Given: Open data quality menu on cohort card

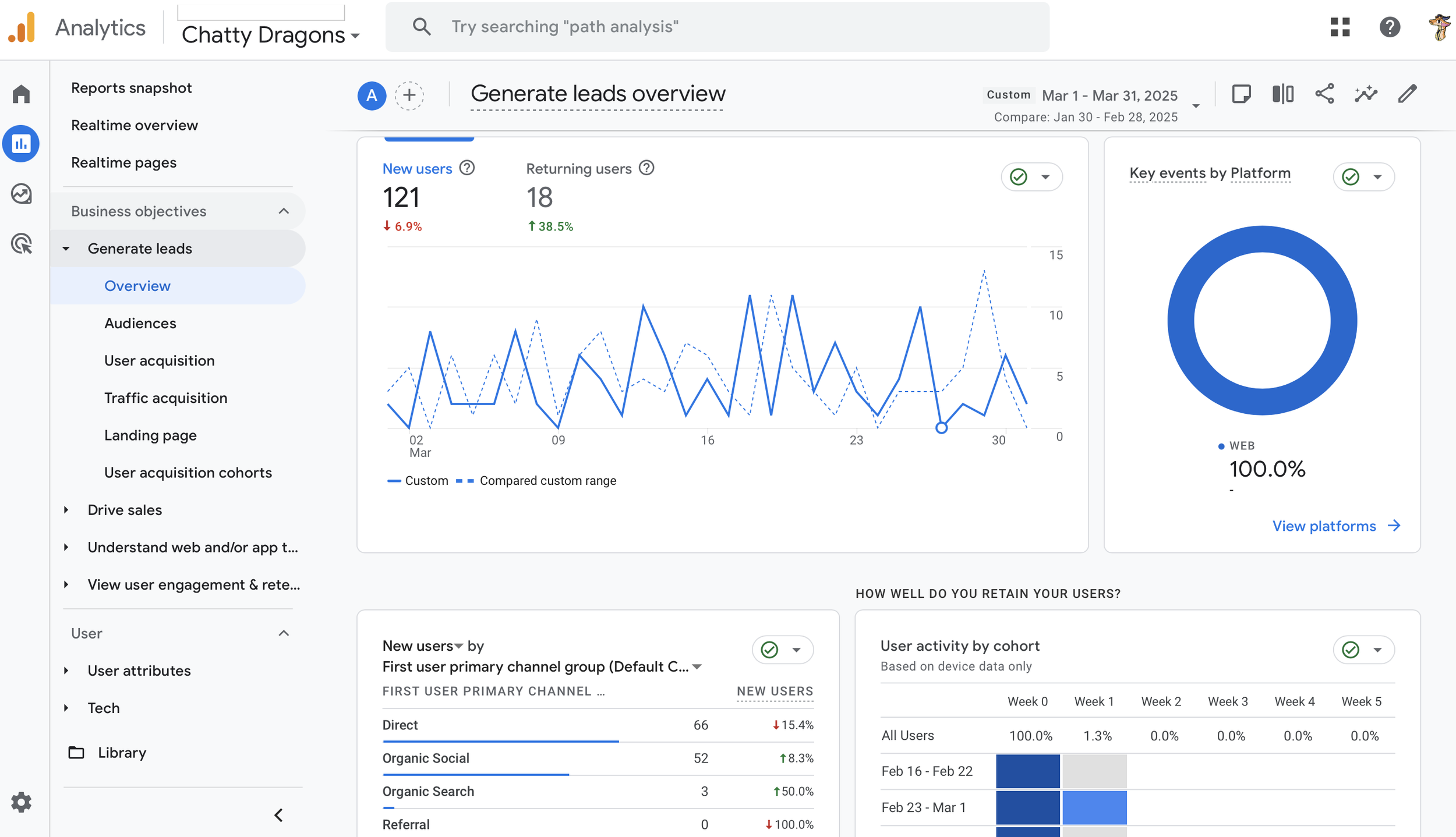Looking at the screenshot, I should pos(1363,650).
